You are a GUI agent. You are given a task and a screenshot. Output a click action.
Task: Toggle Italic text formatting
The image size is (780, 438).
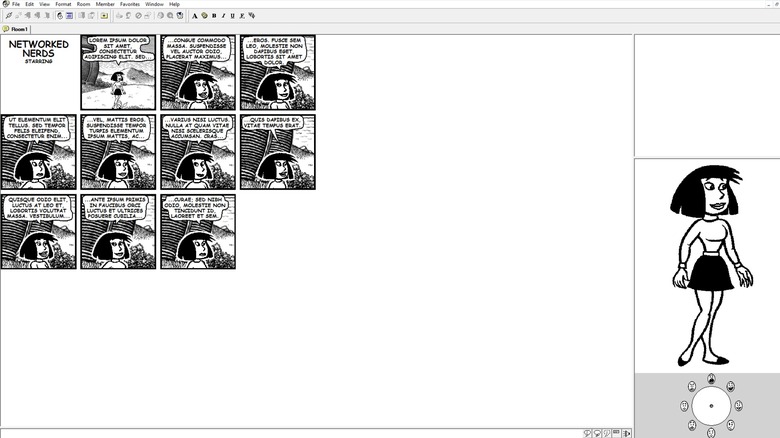pyautogui.click(x=223, y=16)
